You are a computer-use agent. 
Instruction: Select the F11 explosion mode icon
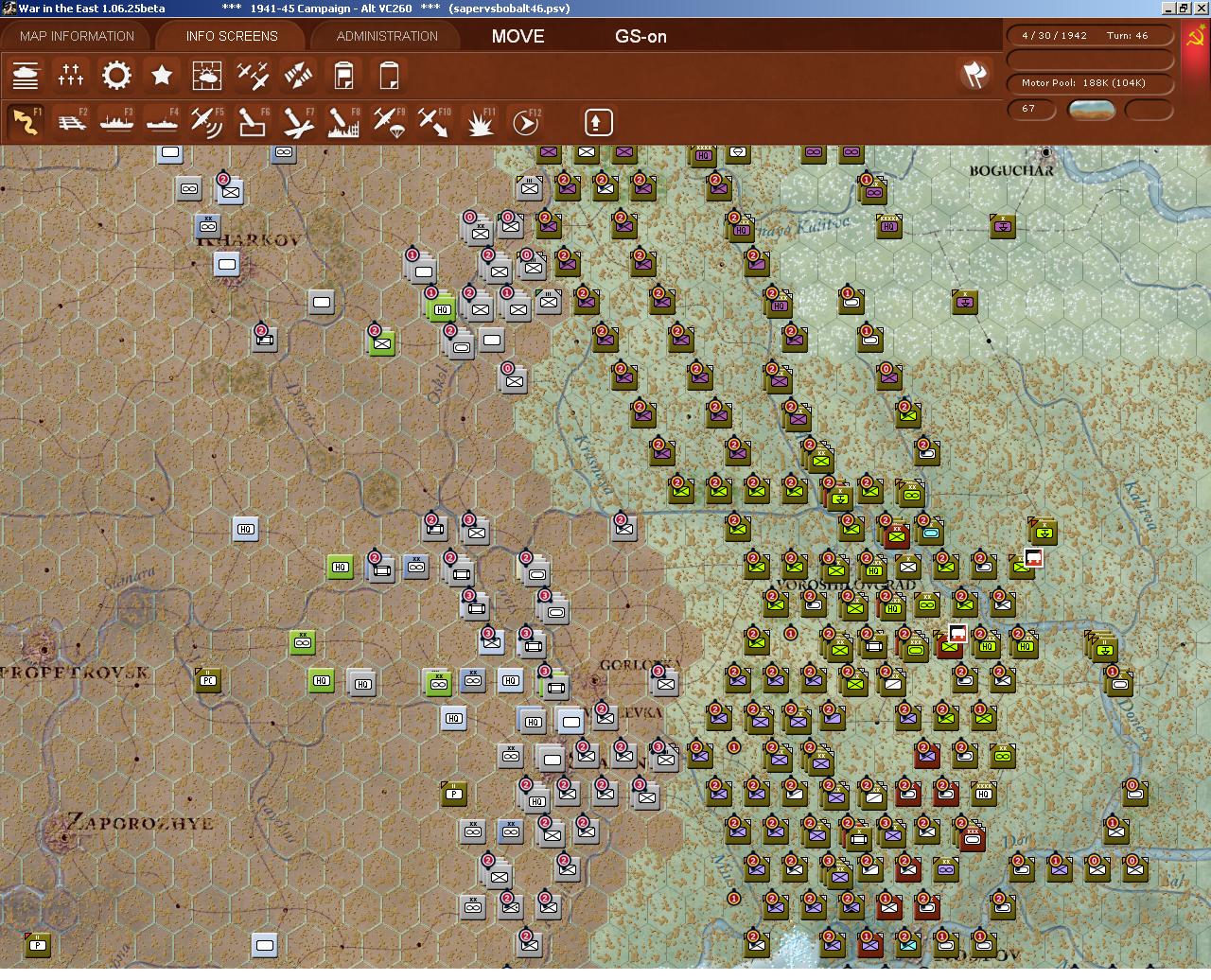pos(480,122)
